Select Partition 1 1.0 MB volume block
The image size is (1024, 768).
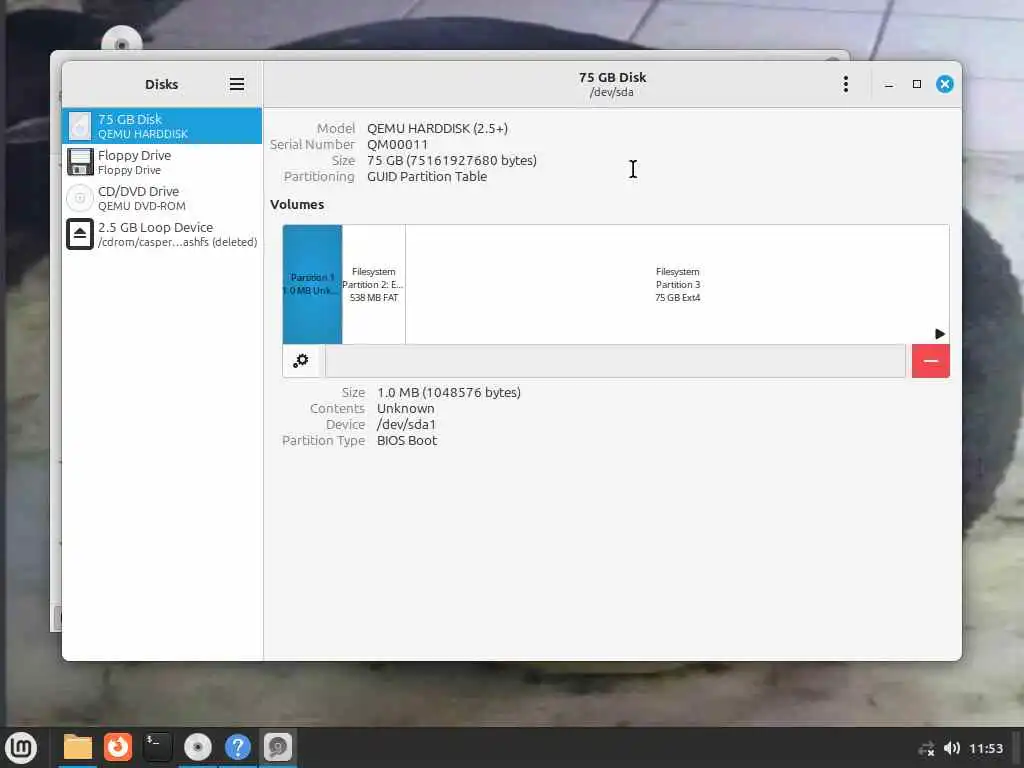(x=312, y=284)
